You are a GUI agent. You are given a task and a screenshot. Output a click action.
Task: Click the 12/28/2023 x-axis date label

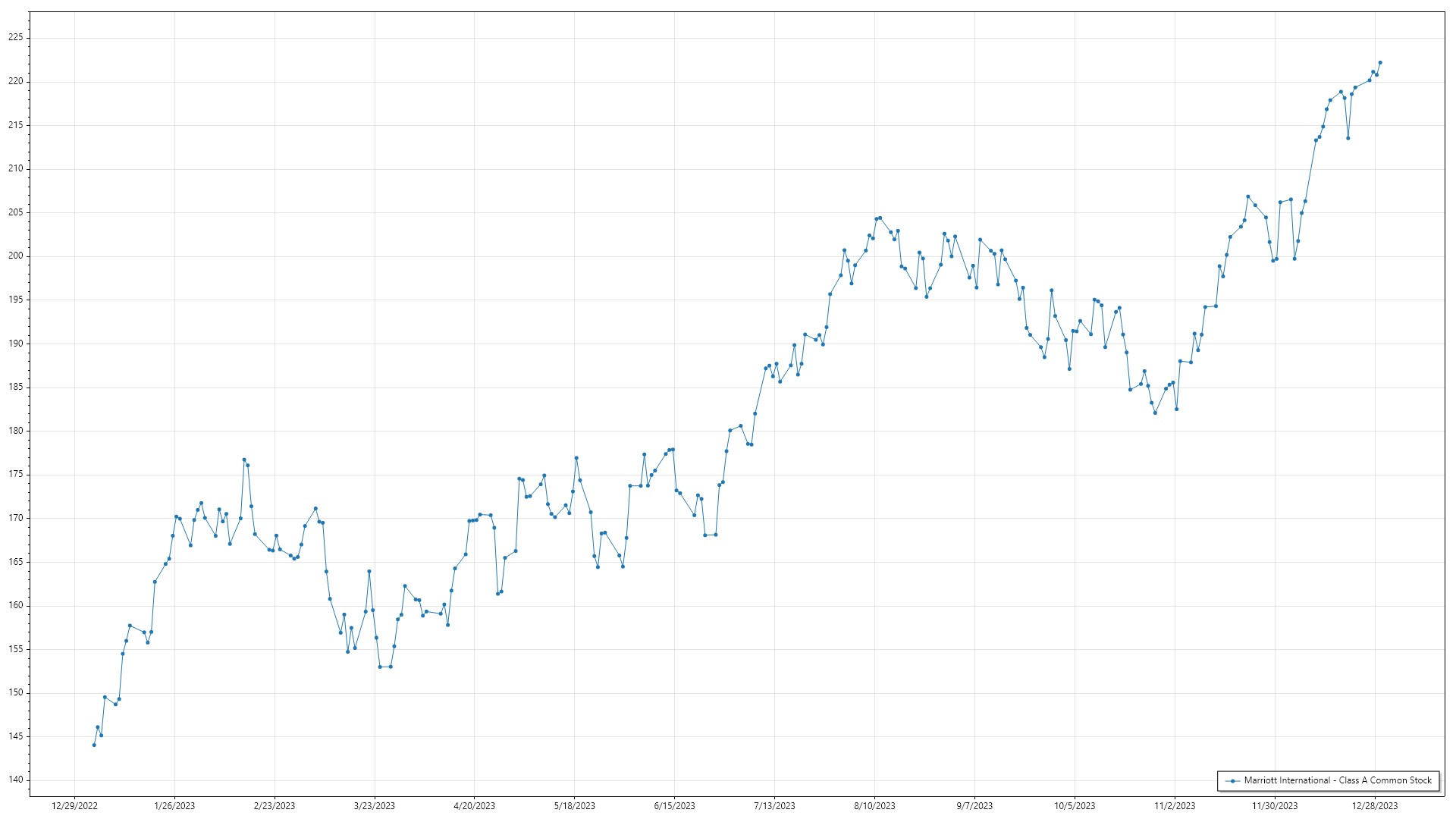point(1375,806)
